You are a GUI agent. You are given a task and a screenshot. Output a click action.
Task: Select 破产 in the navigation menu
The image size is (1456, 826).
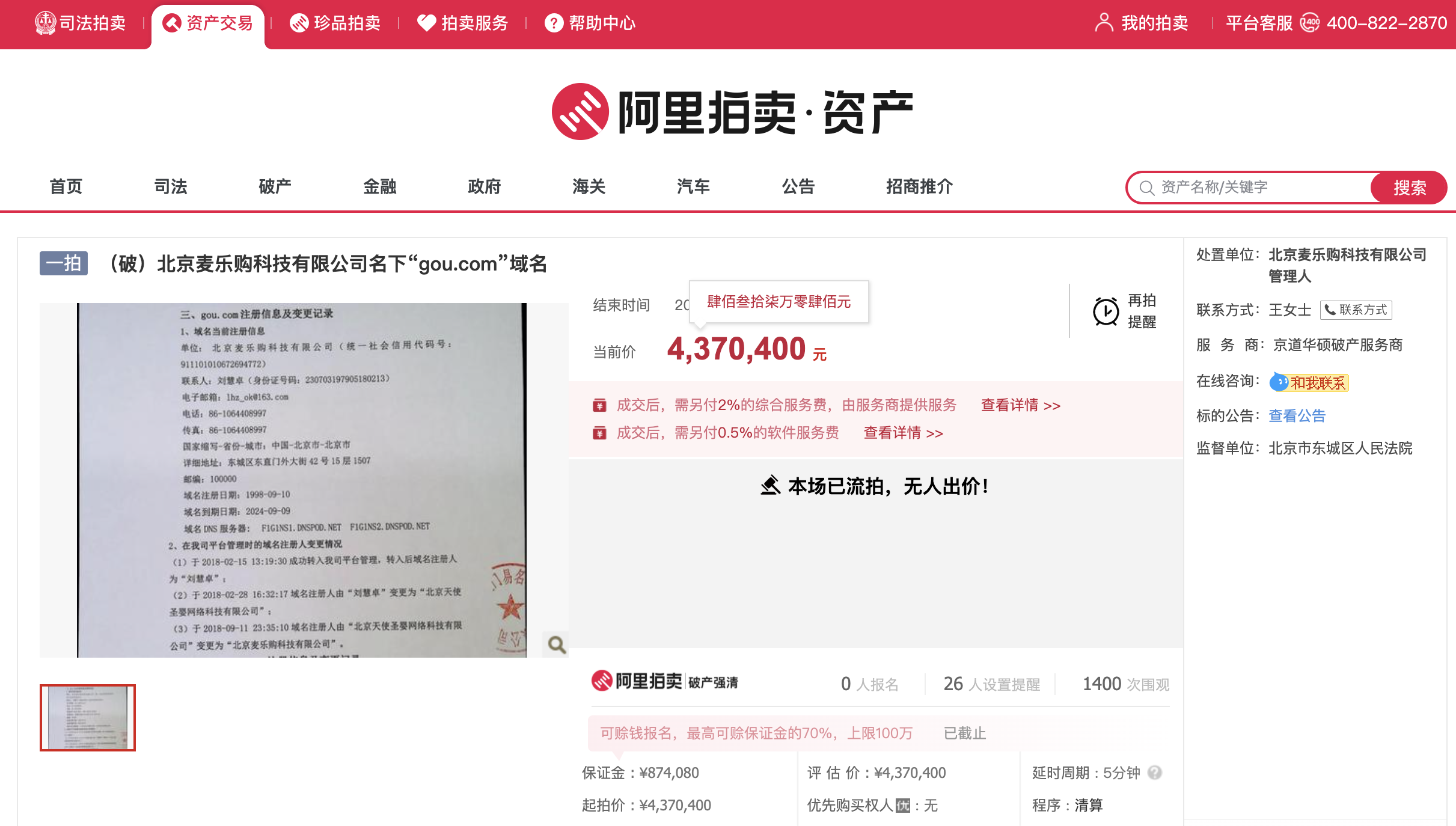tap(275, 186)
